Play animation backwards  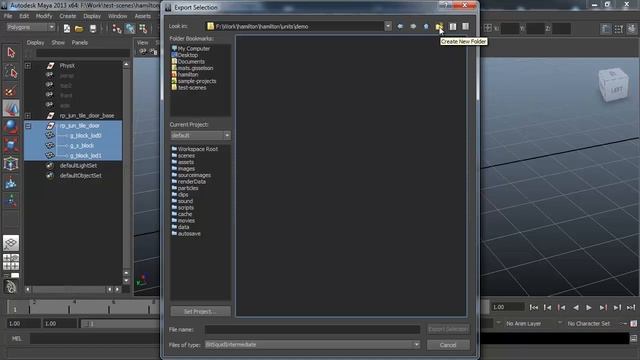576,307
